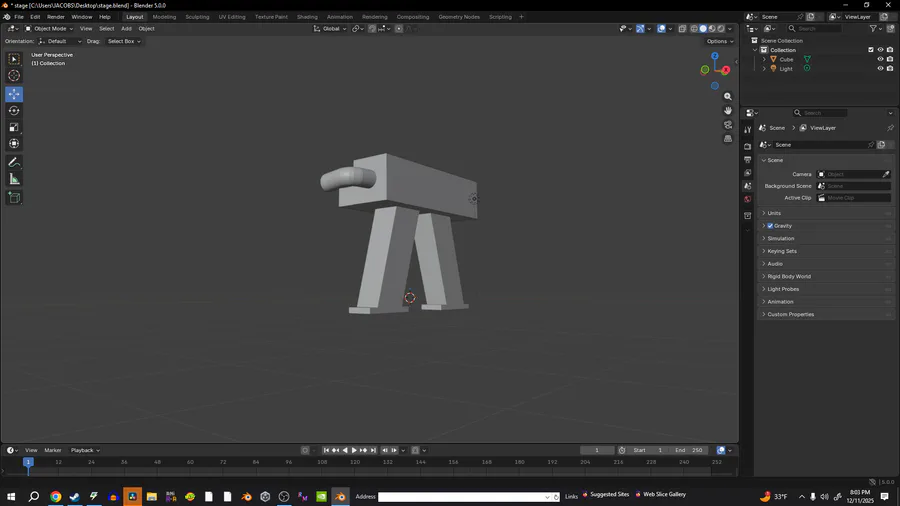This screenshot has width=900, height=506.
Task: Activate the Rotate tool
Action: (14, 111)
